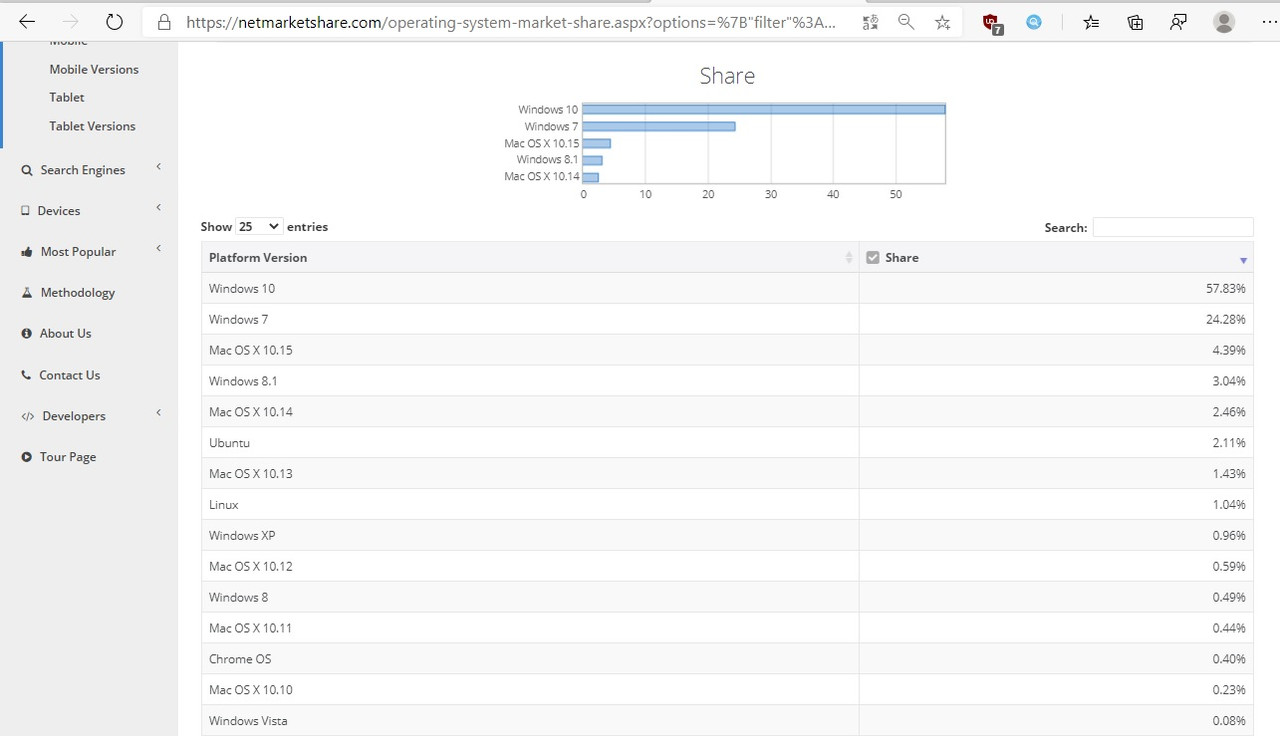Open the Show entries dropdown

[x=259, y=227]
